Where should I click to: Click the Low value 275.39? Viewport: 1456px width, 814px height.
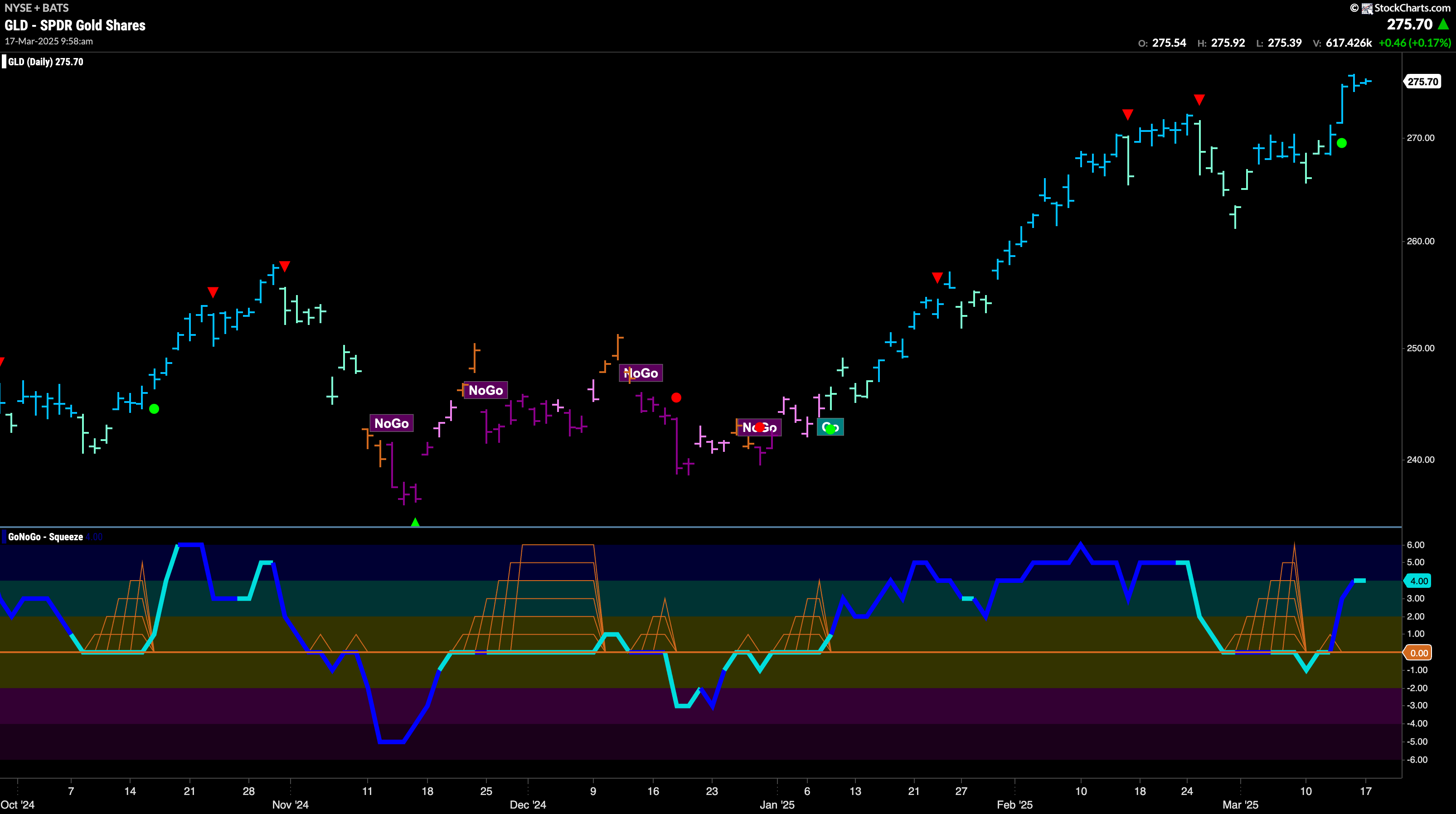[1285, 43]
